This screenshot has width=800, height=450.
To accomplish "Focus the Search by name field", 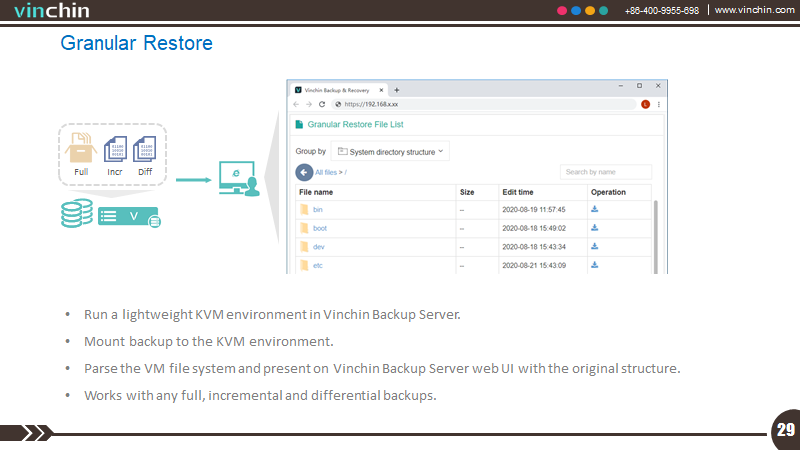I will [x=606, y=172].
